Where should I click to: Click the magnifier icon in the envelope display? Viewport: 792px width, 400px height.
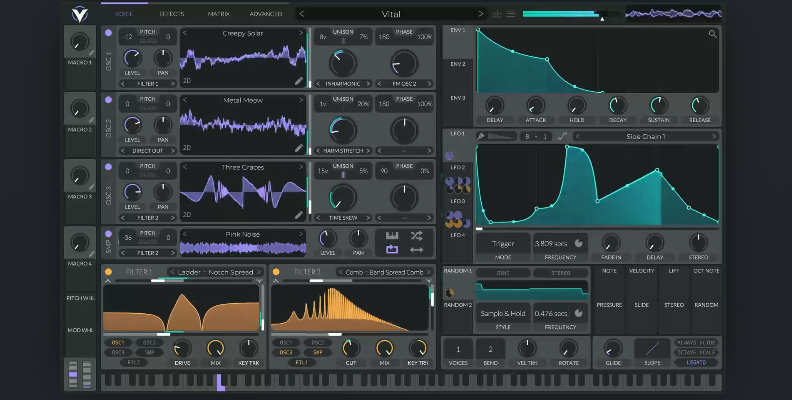coord(712,34)
